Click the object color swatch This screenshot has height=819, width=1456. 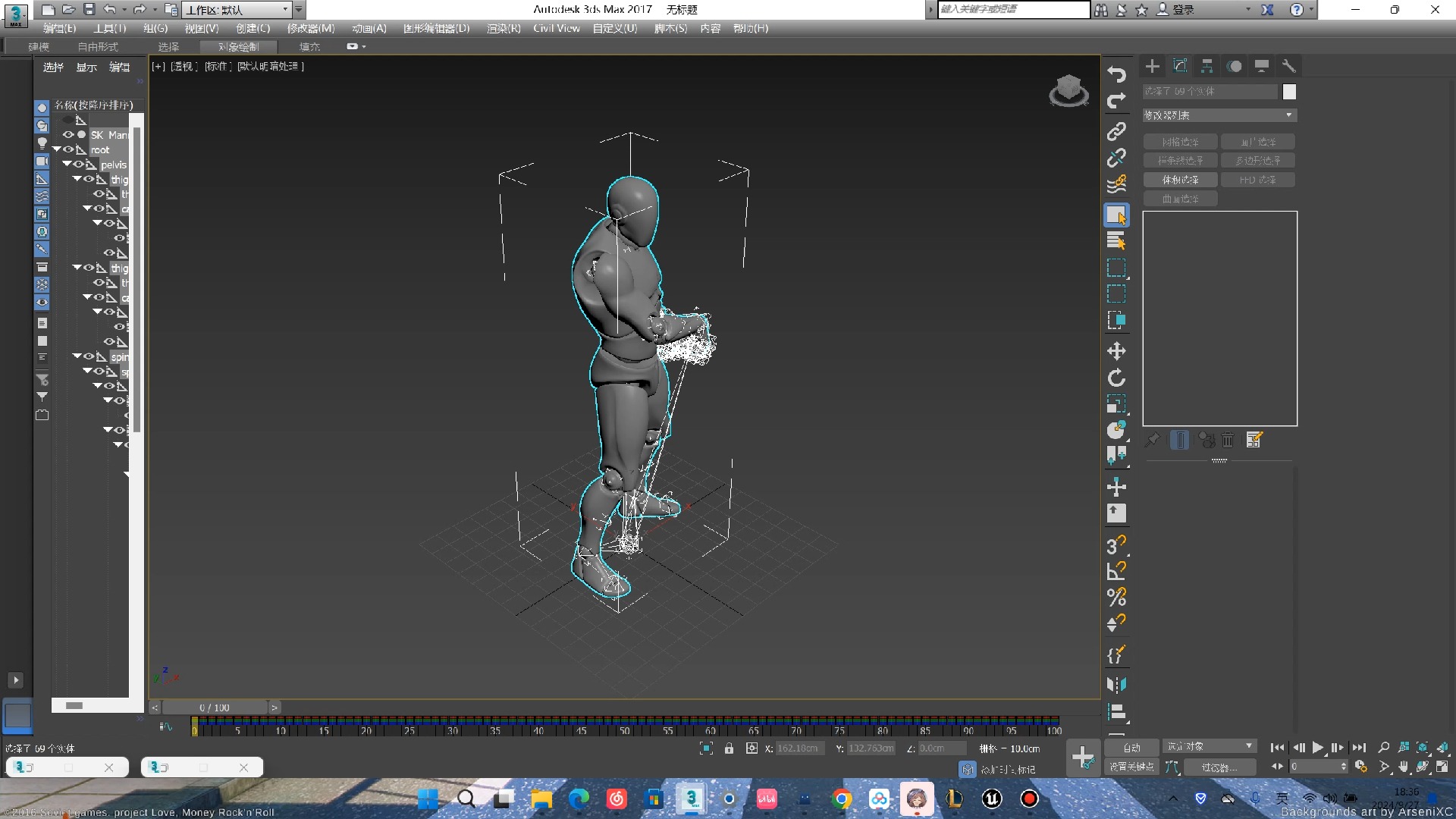[x=1289, y=92]
